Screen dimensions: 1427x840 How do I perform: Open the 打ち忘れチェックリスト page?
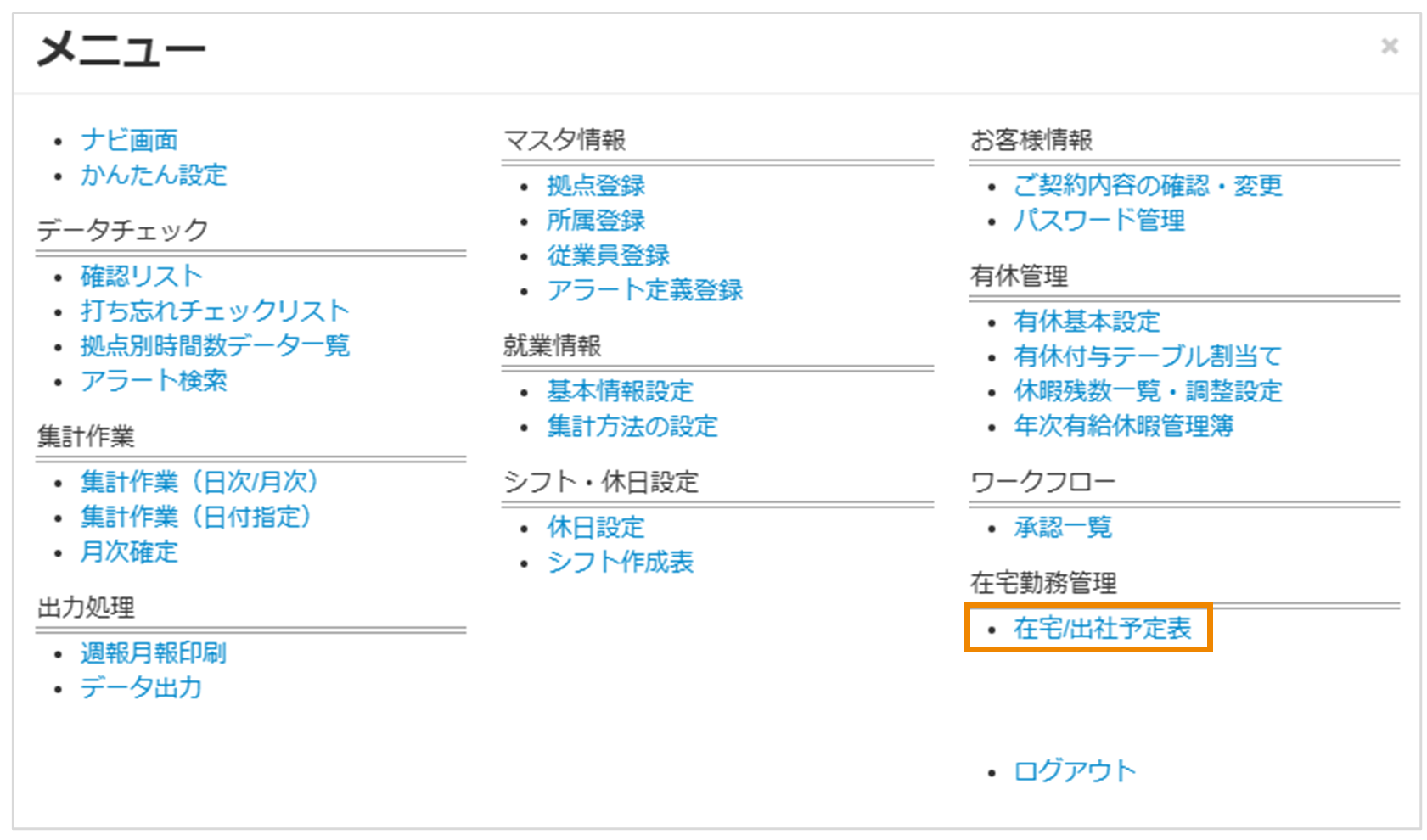click(212, 310)
